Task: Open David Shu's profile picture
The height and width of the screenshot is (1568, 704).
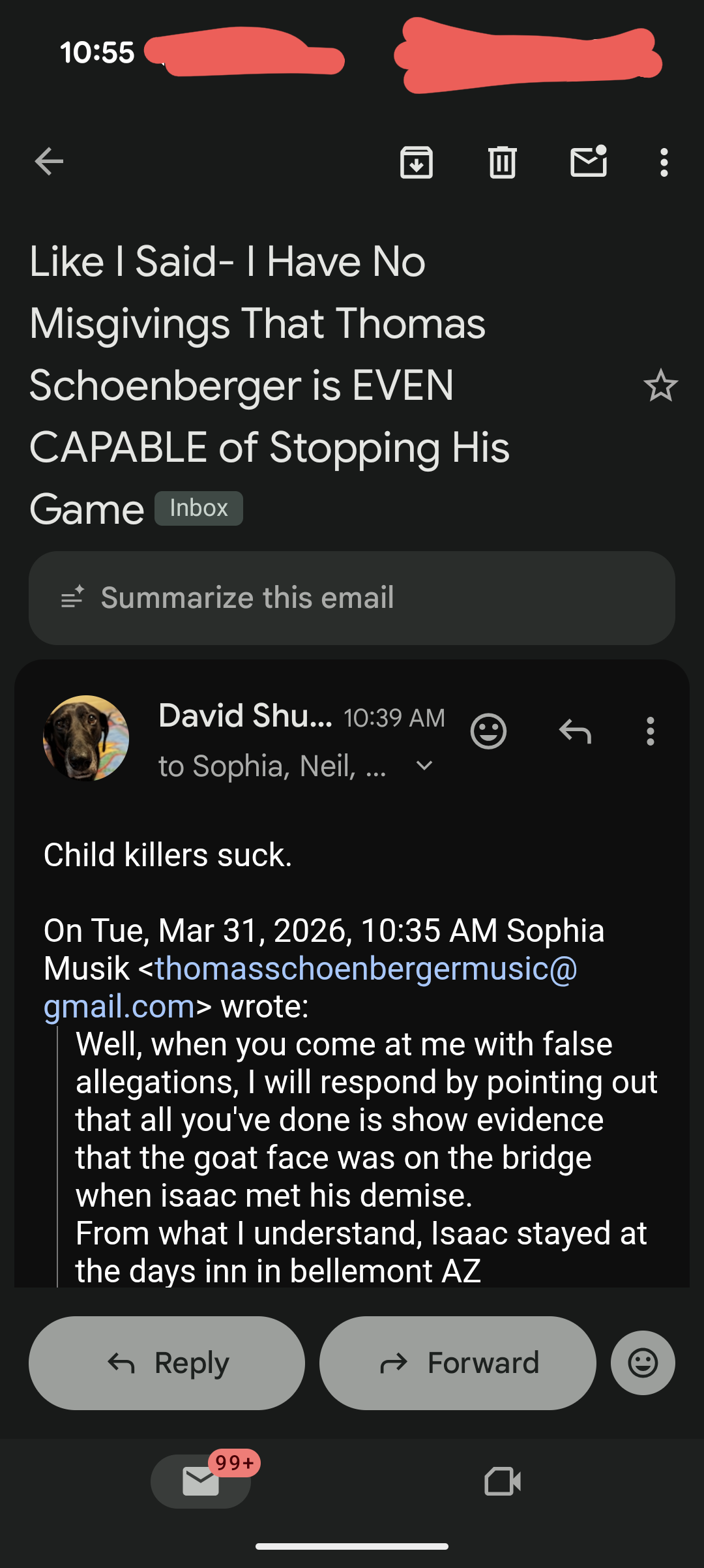Action: tap(86, 738)
